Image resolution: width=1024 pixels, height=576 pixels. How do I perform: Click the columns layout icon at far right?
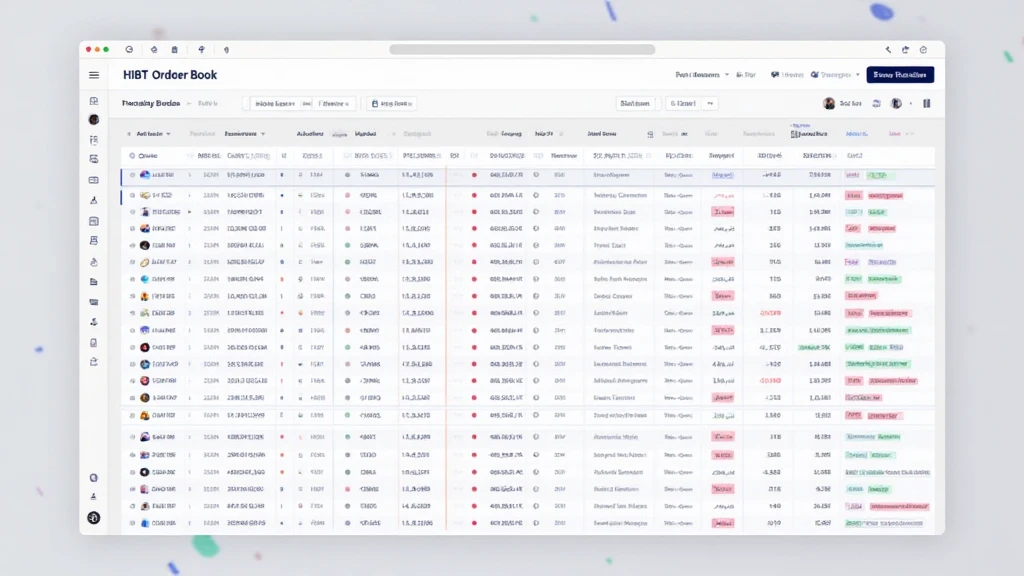pyautogui.click(x=927, y=103)
